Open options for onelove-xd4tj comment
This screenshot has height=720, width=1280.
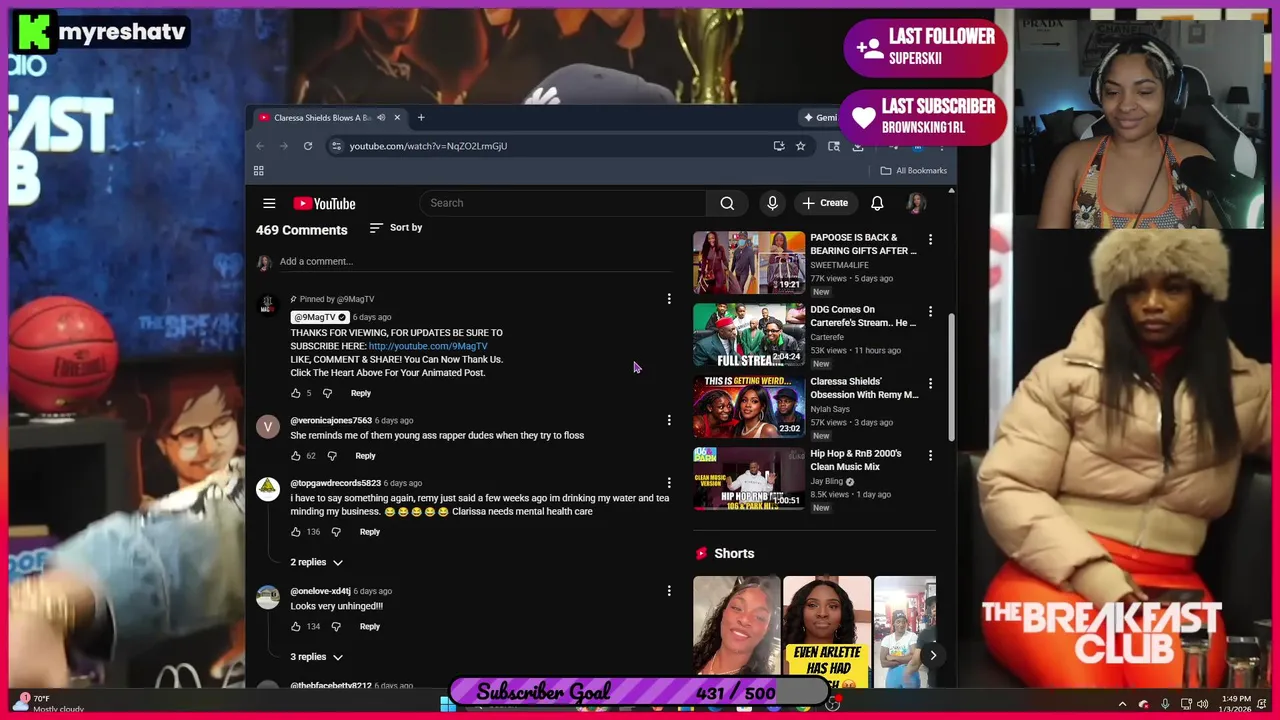tap(669, 591)
